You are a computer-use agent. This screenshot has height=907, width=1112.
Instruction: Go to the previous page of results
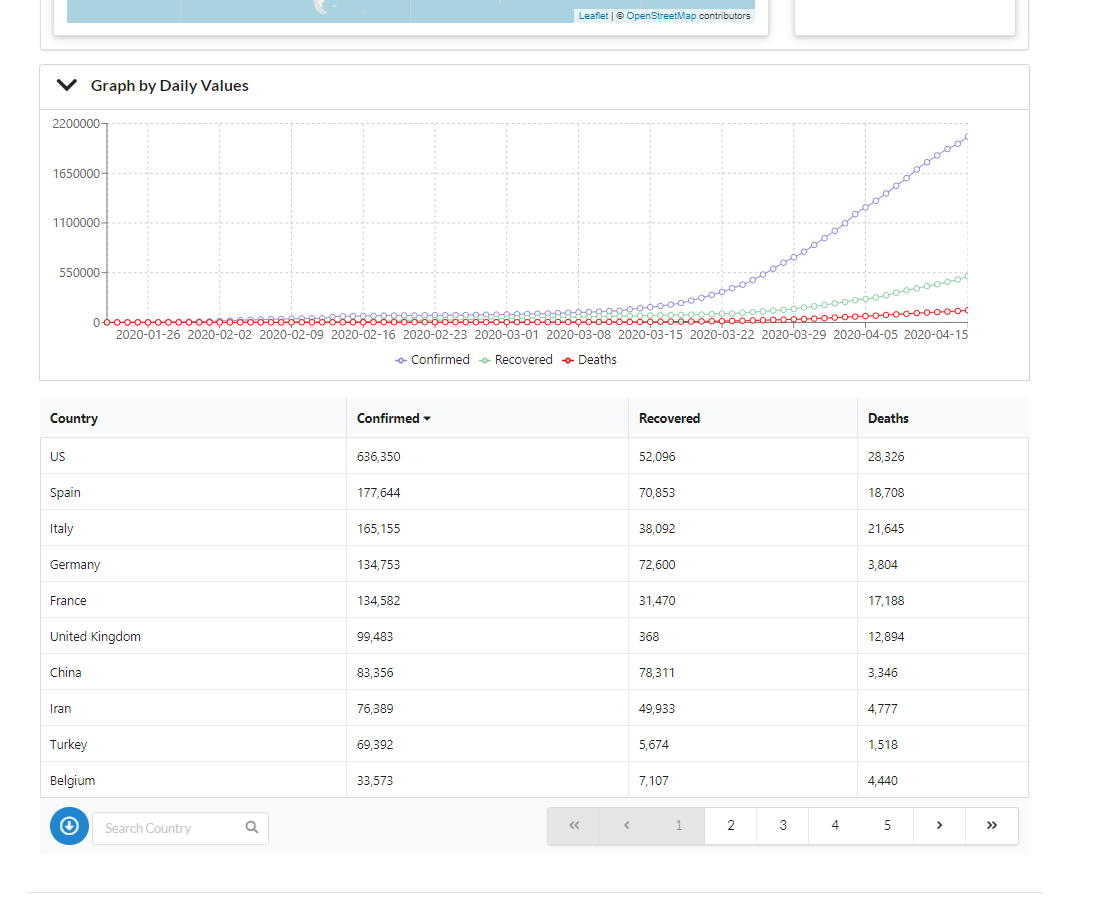coord(626,825)
